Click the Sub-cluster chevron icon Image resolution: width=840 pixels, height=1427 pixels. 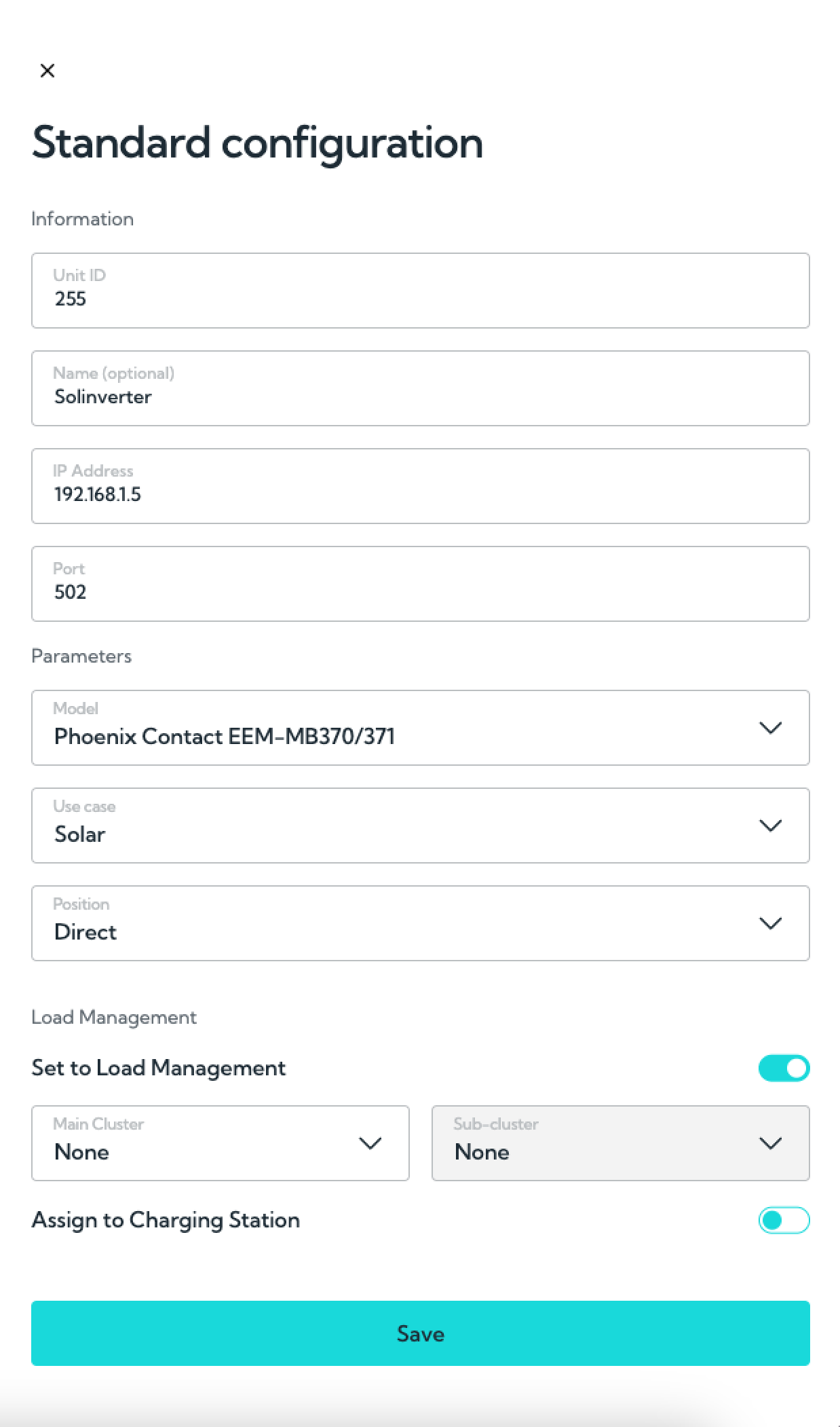pos(770,1143)
